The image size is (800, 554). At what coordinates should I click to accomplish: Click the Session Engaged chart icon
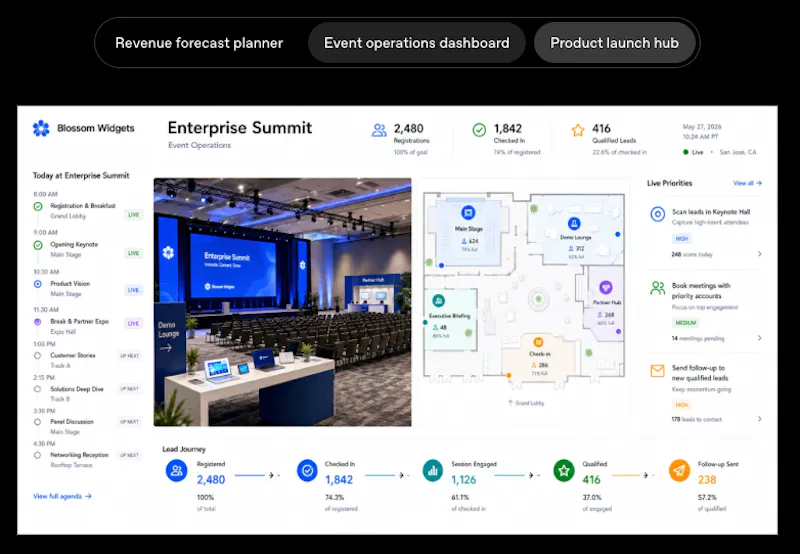pyautogui.click(x=433, y=470)
